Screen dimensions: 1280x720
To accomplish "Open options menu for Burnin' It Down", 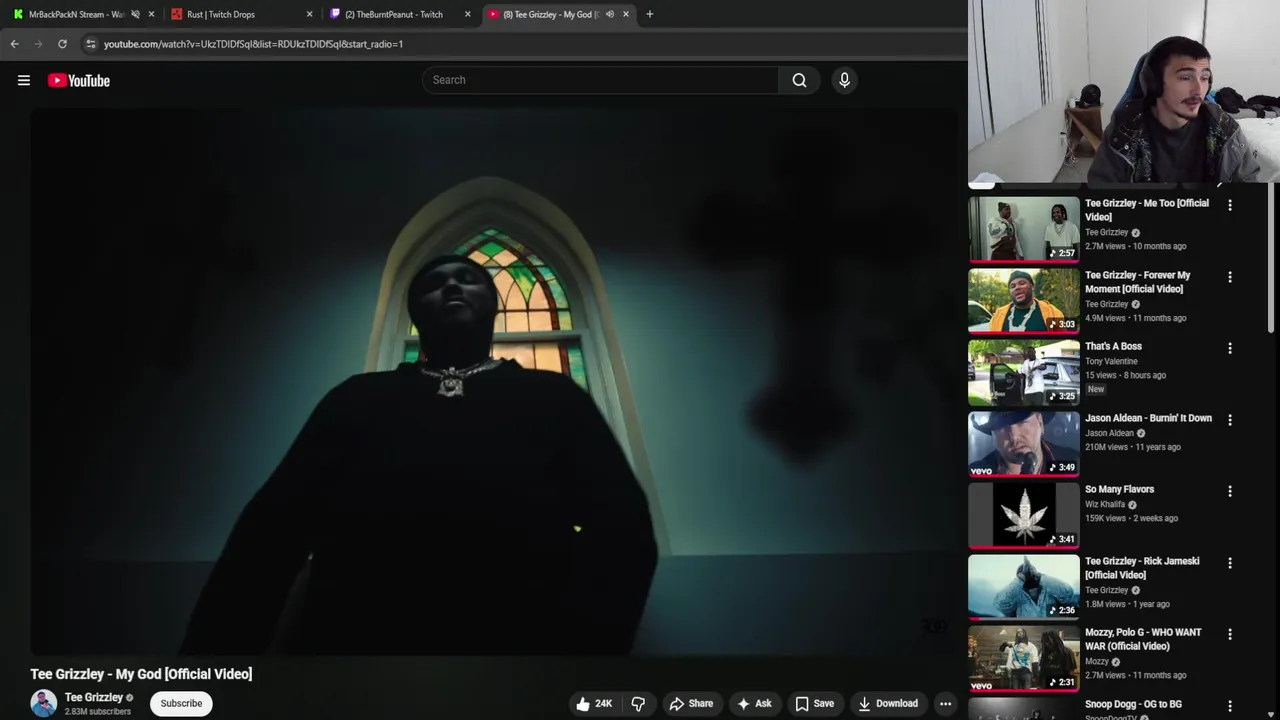I will [x=1230, y=420].
